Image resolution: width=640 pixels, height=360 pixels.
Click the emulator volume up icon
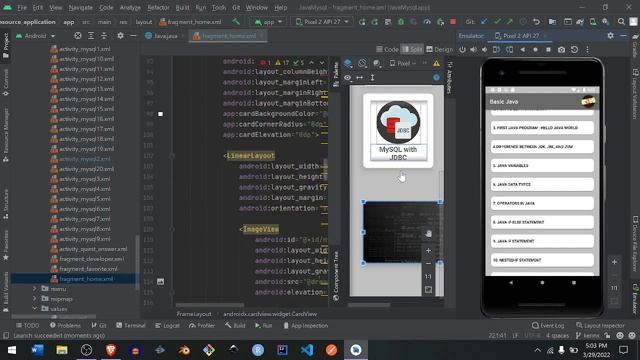click(473, 49)
